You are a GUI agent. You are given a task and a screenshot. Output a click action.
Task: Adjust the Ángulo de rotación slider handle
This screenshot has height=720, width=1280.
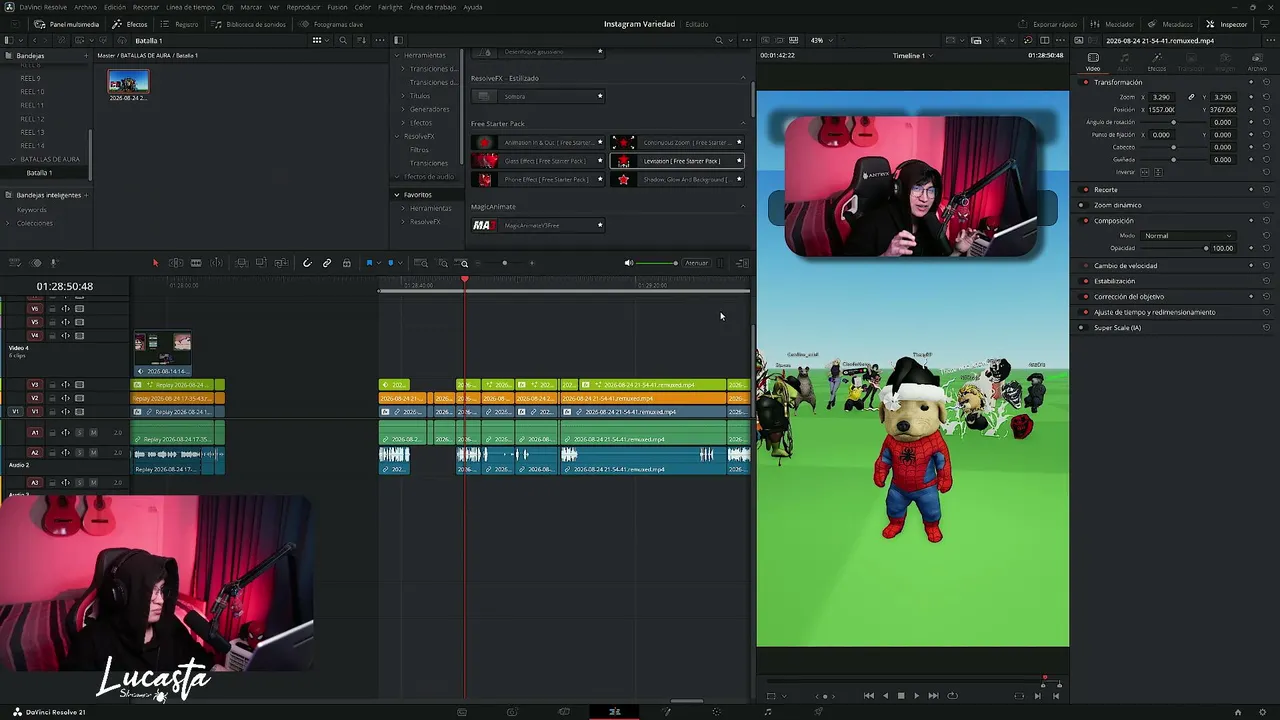[1173, 122]
